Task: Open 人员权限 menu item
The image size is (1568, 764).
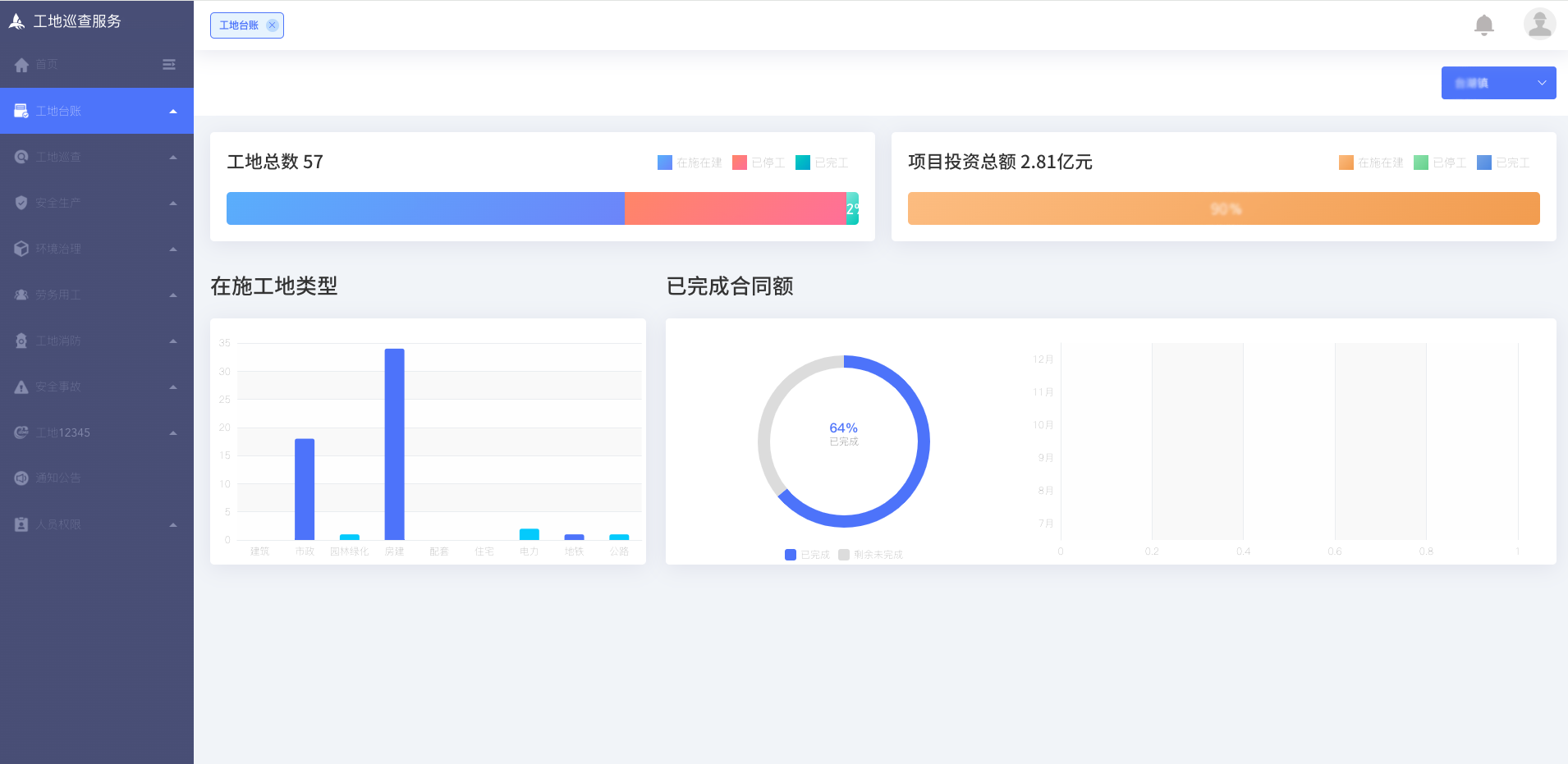Action: pos(97,524)
